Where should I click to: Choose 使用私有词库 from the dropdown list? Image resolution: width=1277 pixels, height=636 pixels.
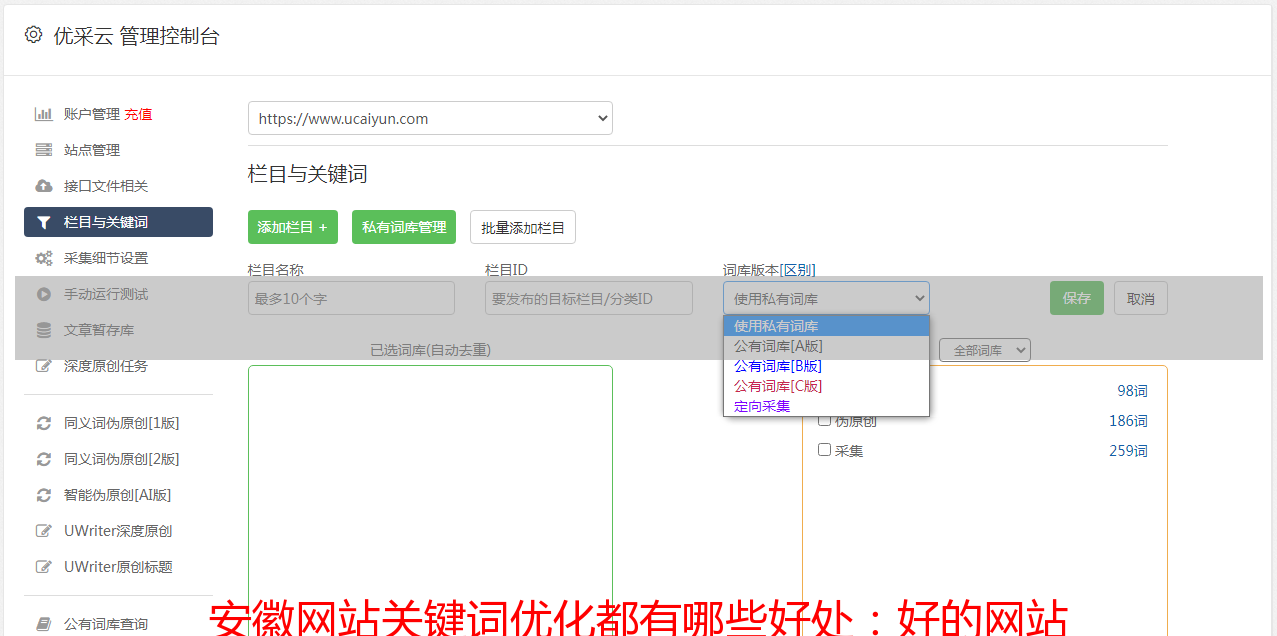[826, 326]
